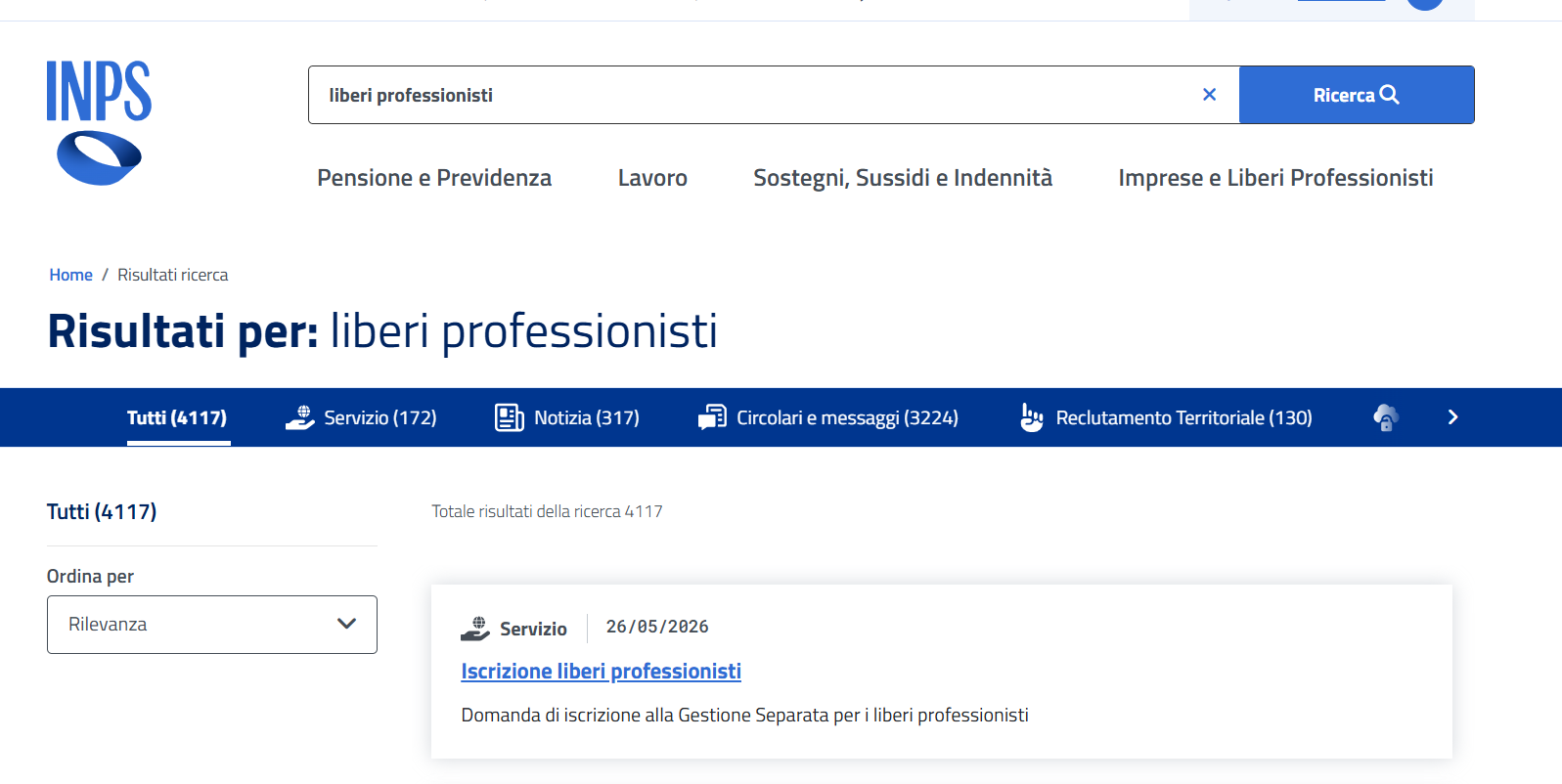Click the result date 26/05/2026
The height and width of the screenshot is (784, 1562).
tap(657, 627)
